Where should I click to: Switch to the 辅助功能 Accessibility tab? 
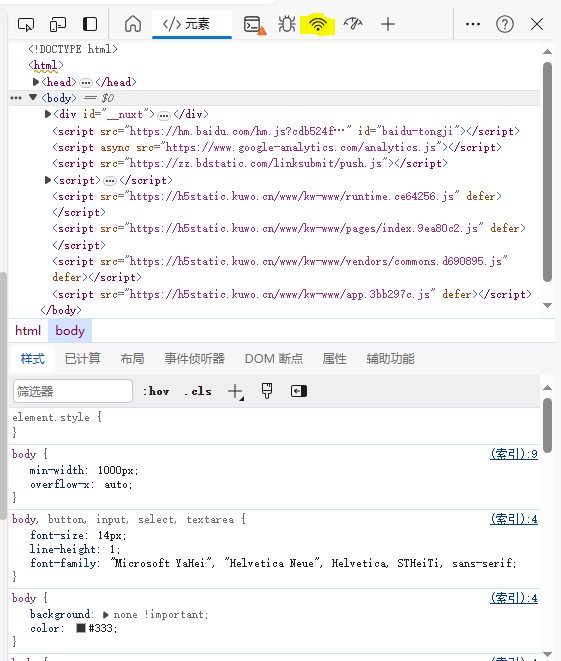[x=390, y=359]
